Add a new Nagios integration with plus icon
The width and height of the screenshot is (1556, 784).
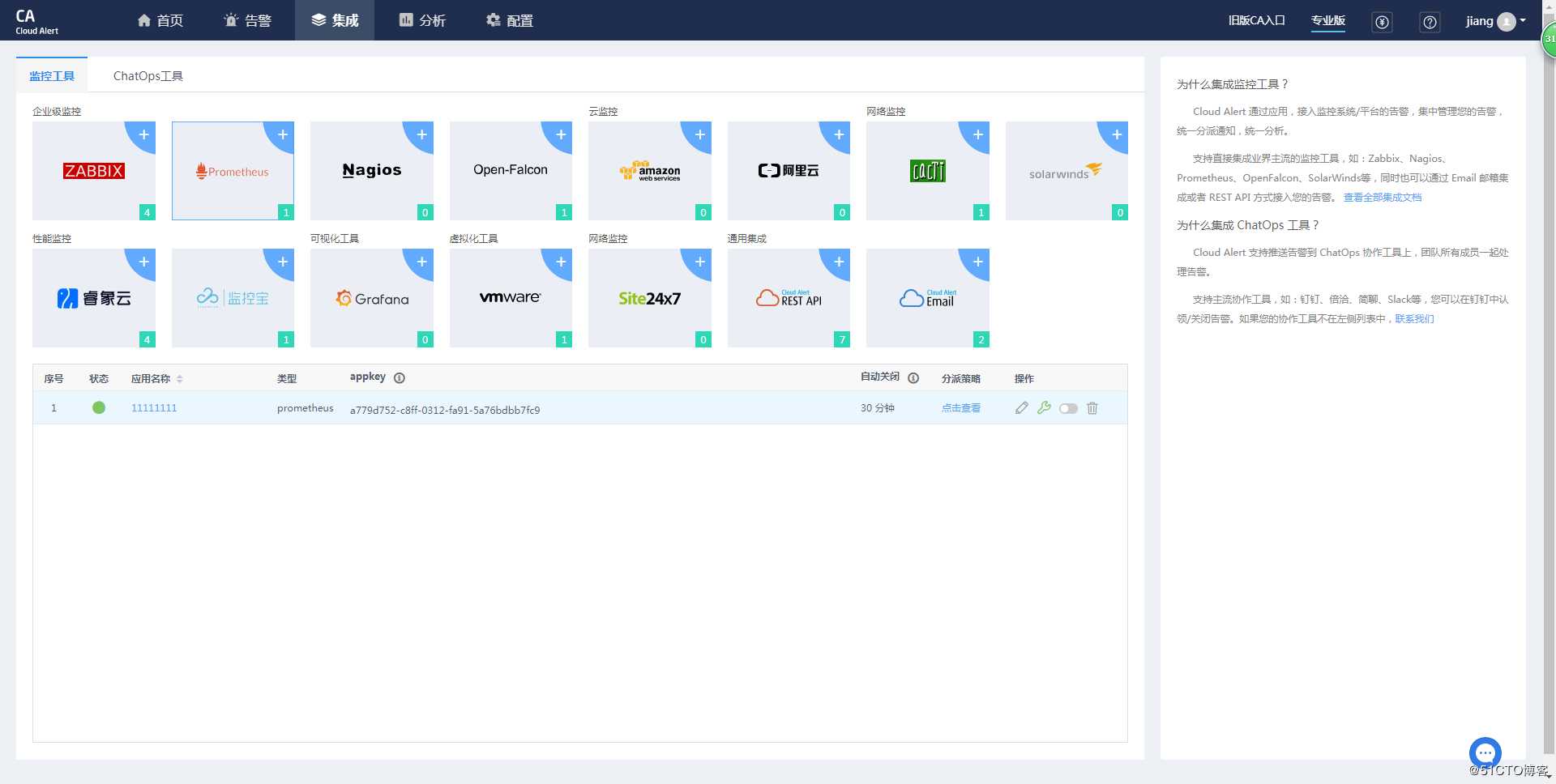pyautogui.click(x=421, y=134)
